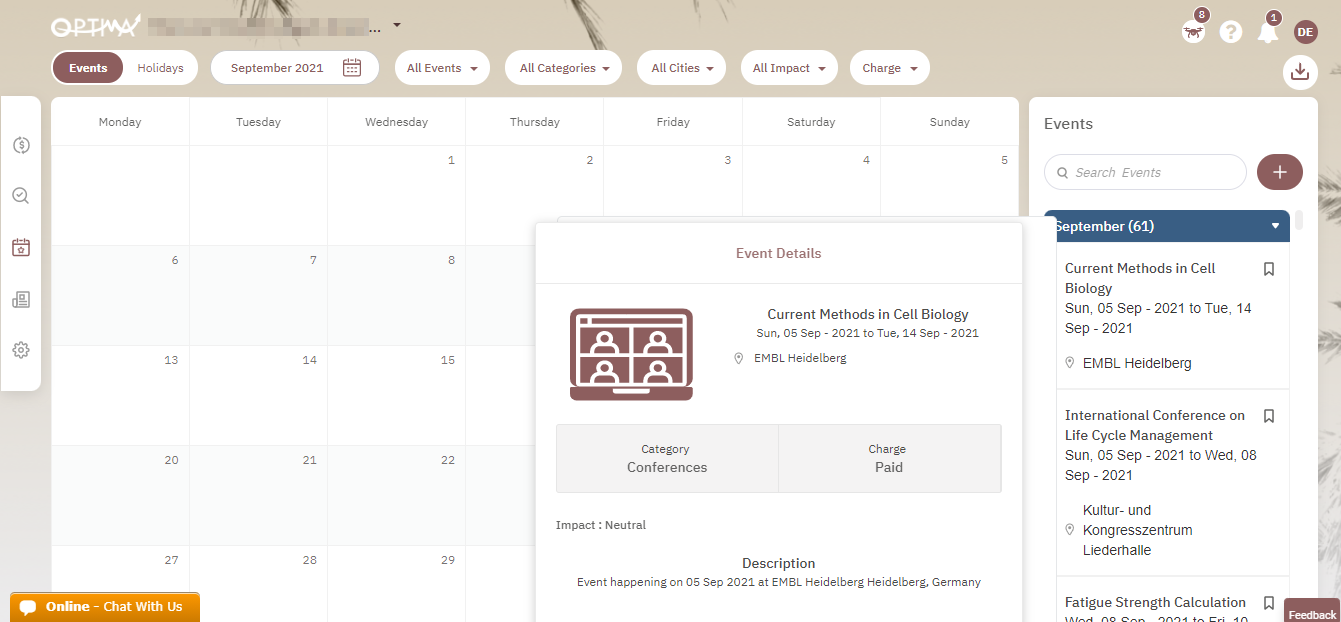1341x622 pixels.
Task: Open the Online Chat With Us widget
Action: 105,607
